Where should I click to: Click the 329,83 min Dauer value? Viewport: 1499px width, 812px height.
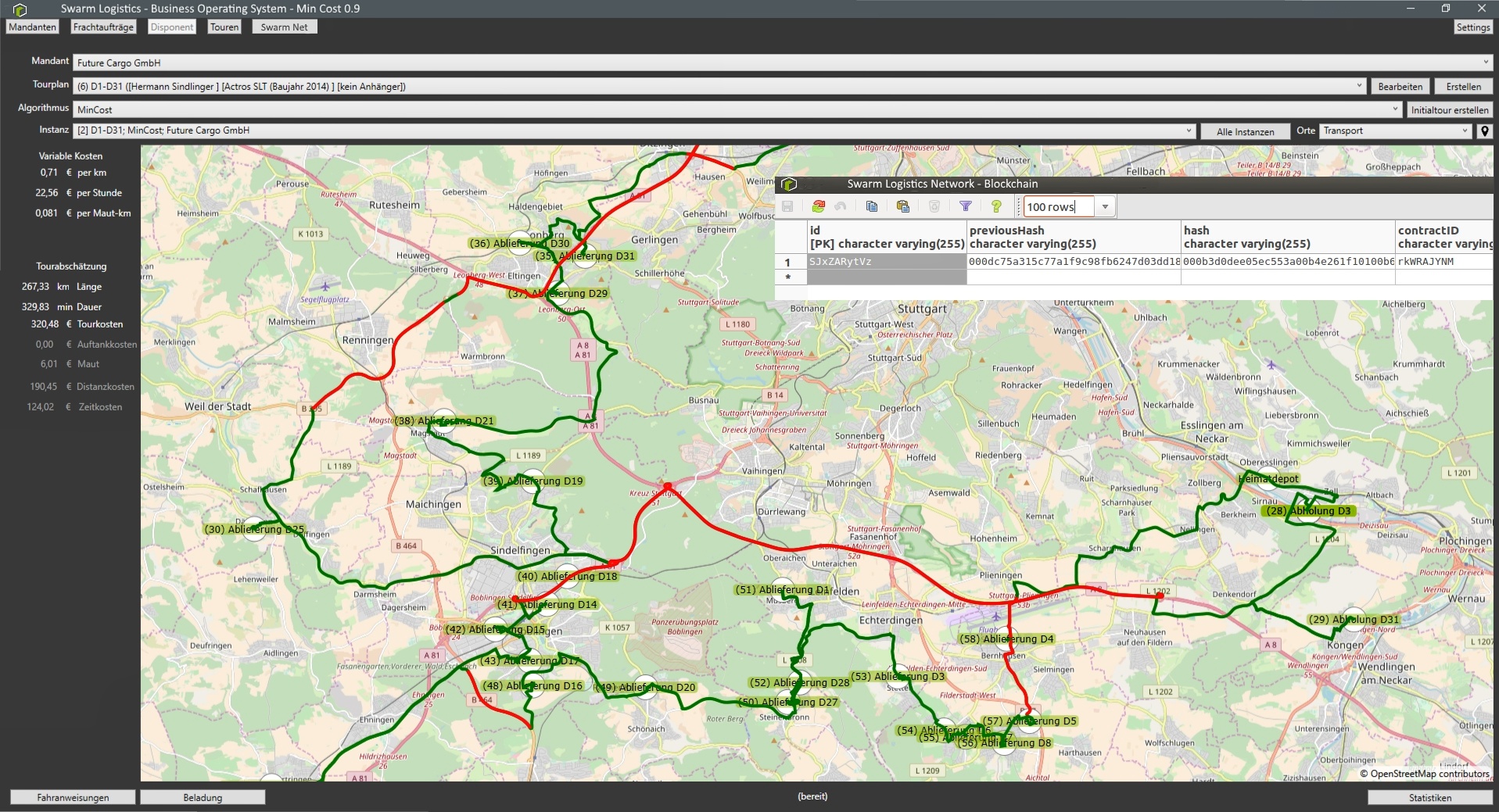click(35, 307)
